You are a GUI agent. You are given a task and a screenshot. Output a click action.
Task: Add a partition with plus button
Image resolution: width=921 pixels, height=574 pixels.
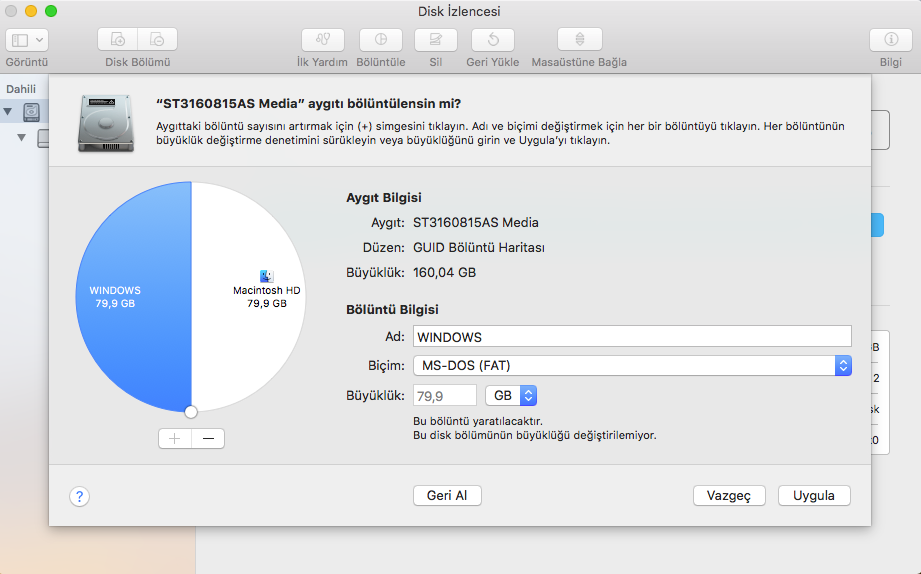[x=174, y=439]
